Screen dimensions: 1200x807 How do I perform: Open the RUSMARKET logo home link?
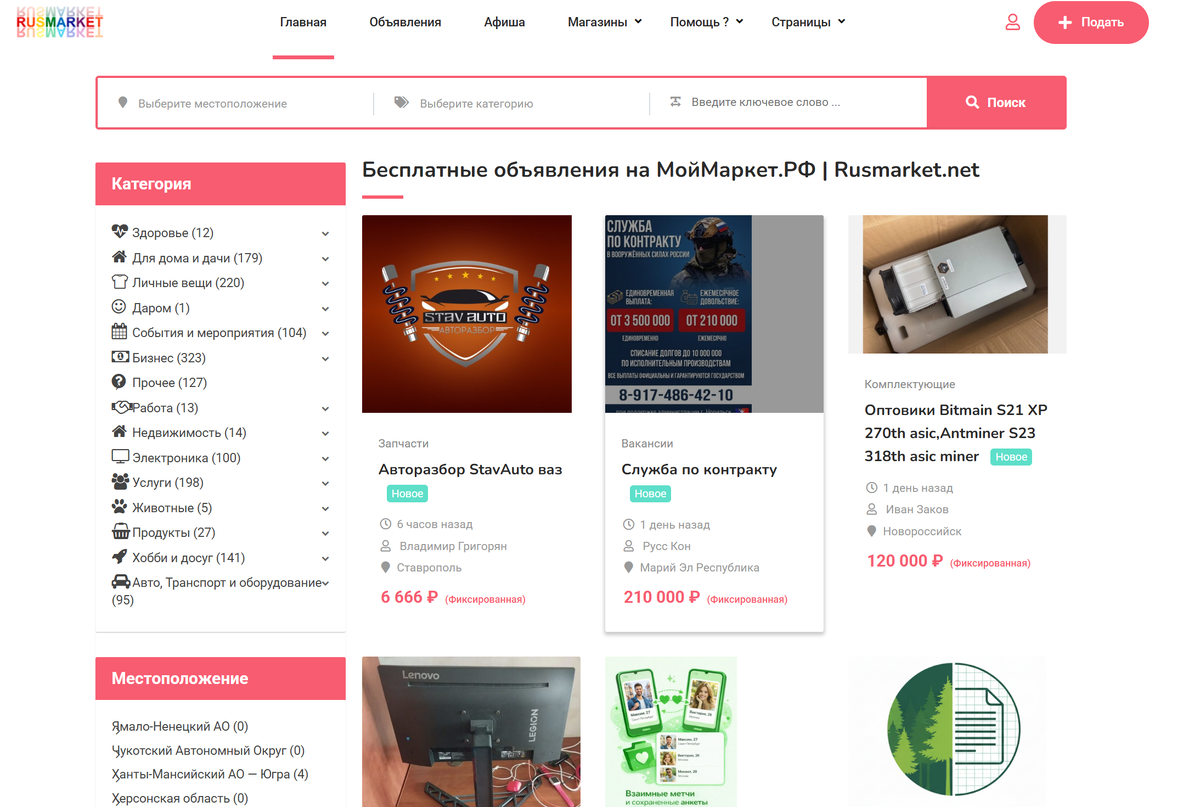[60, 22]
